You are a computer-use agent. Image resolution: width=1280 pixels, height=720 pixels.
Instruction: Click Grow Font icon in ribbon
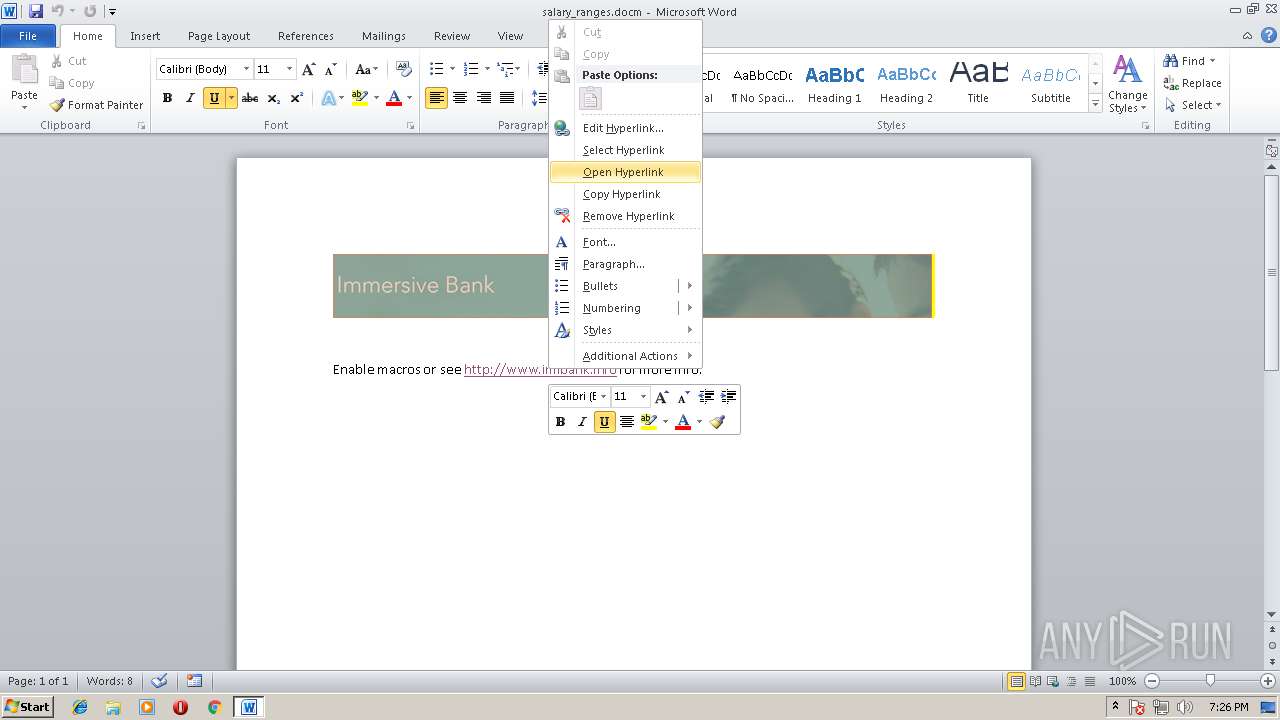coord(308,69)
